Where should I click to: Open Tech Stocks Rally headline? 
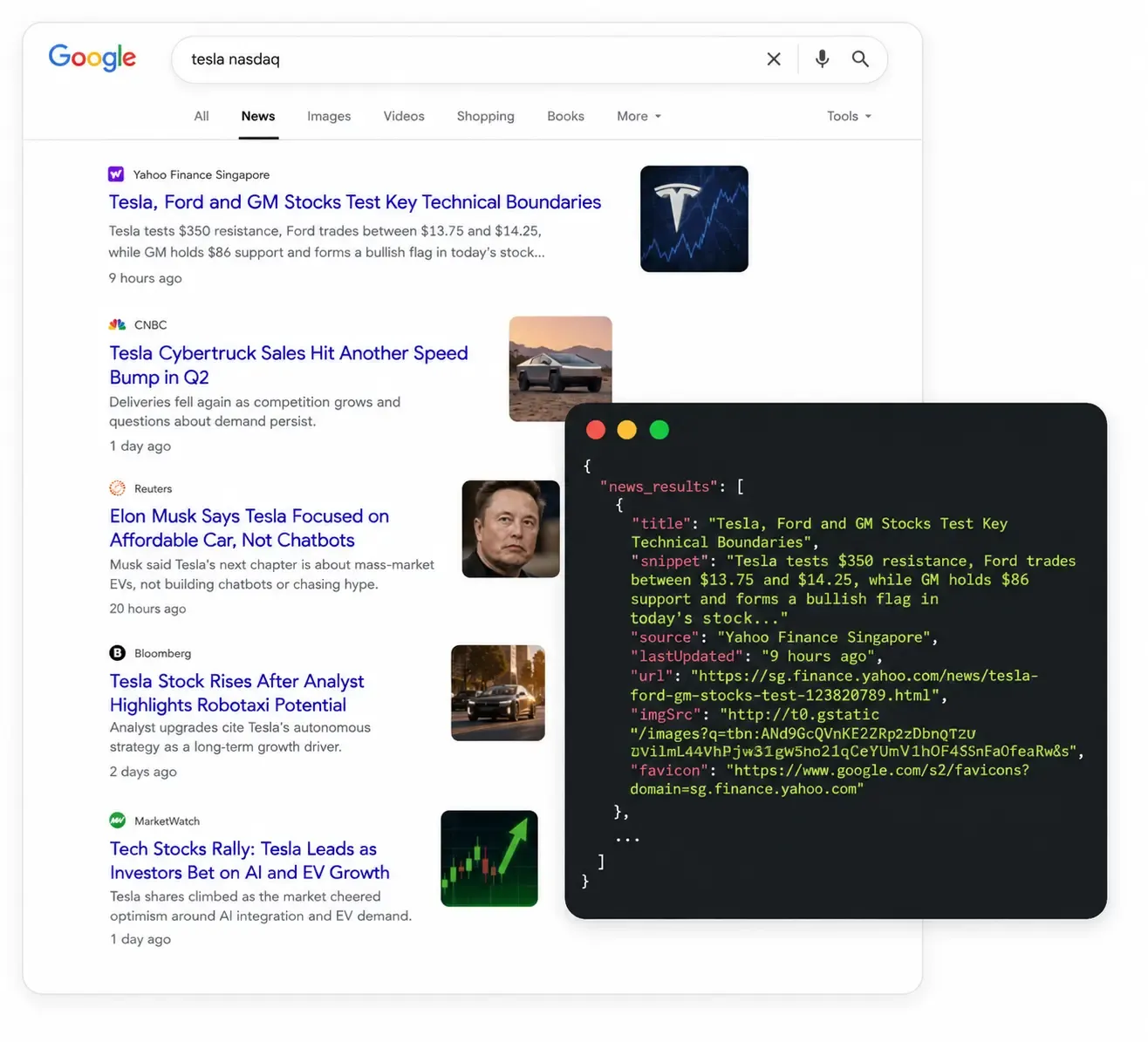coord(249,861)
